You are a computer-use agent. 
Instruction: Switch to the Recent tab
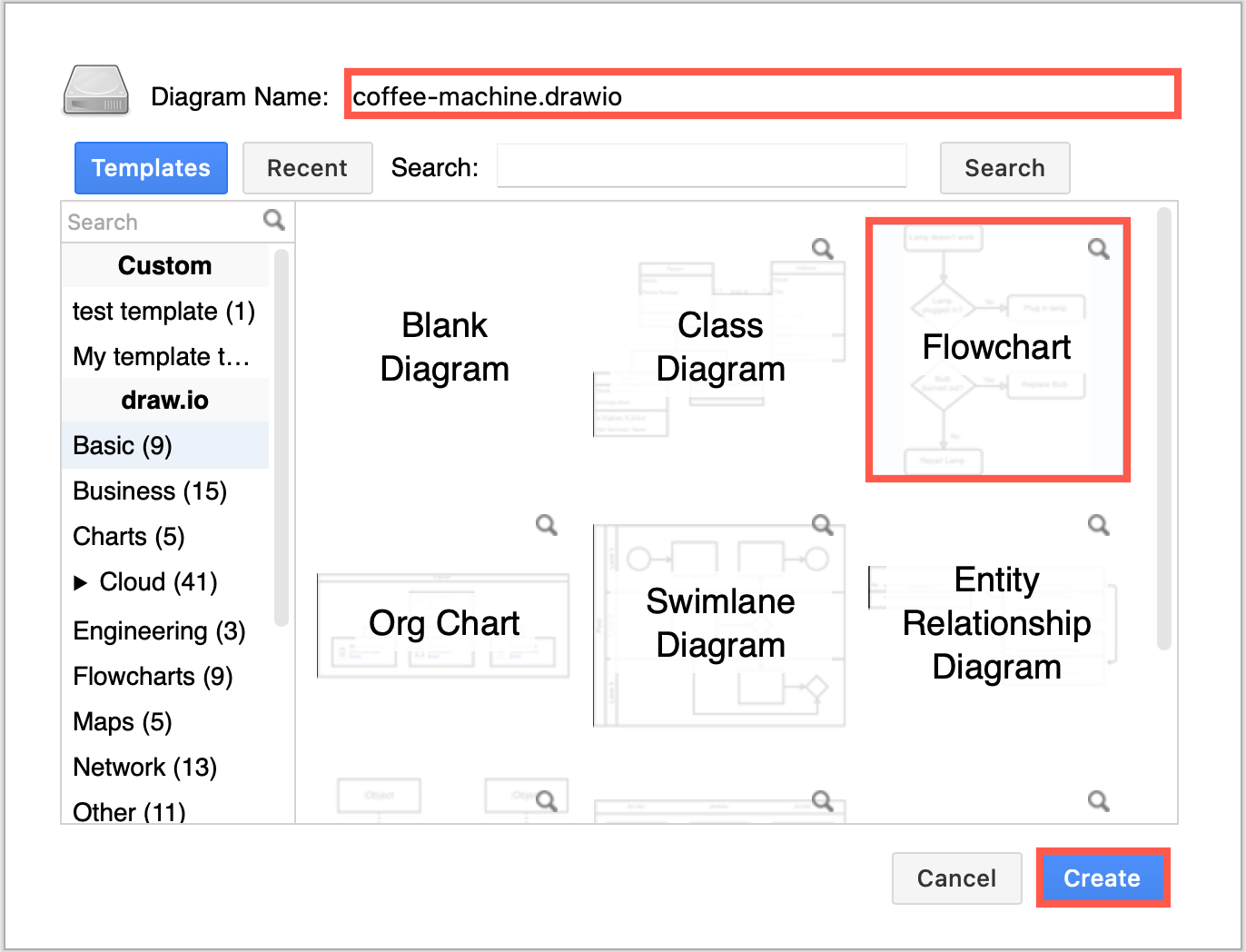click(307, 167)
